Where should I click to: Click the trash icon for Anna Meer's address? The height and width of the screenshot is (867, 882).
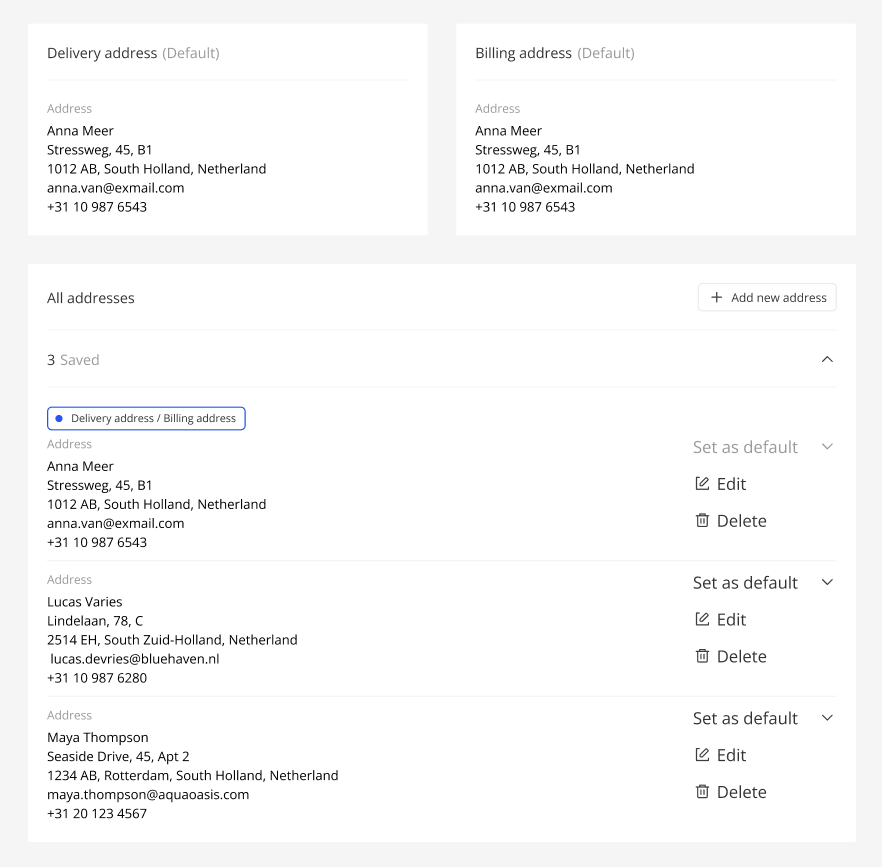(702, 521)
